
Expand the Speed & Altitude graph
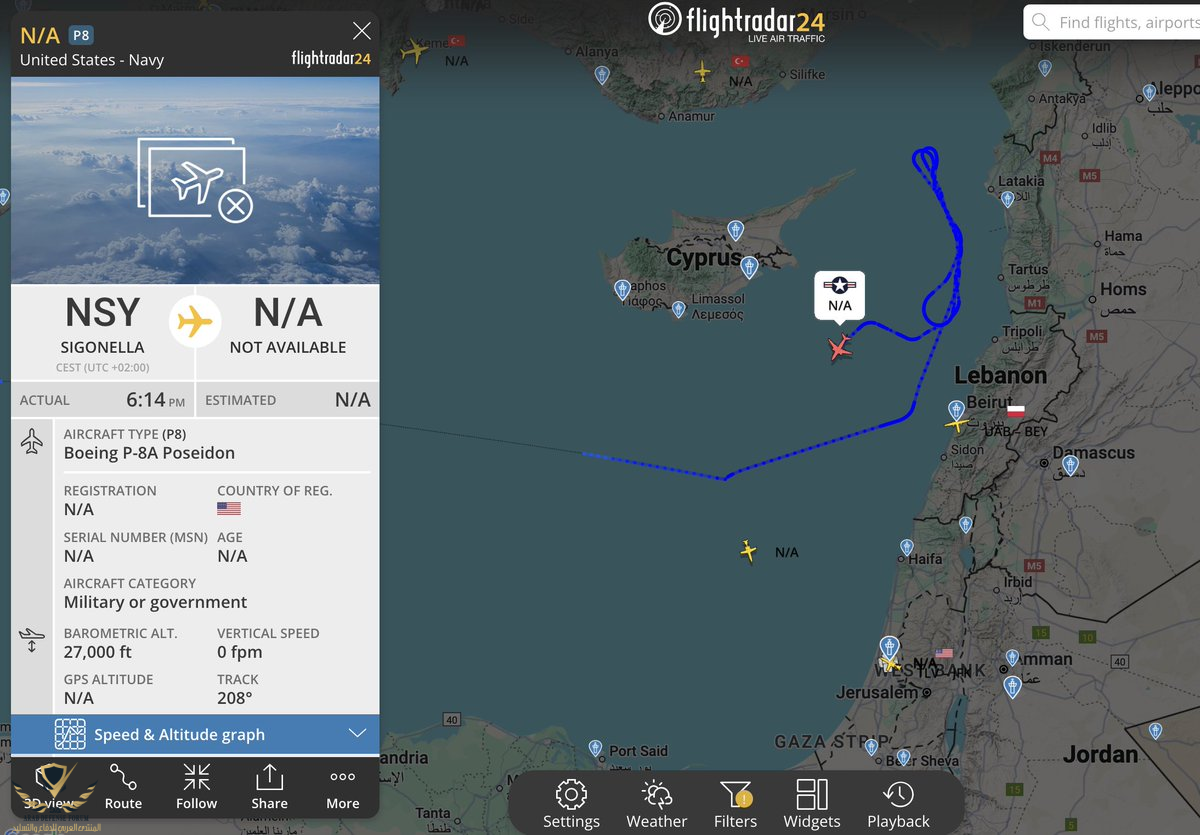coord(195,734)
